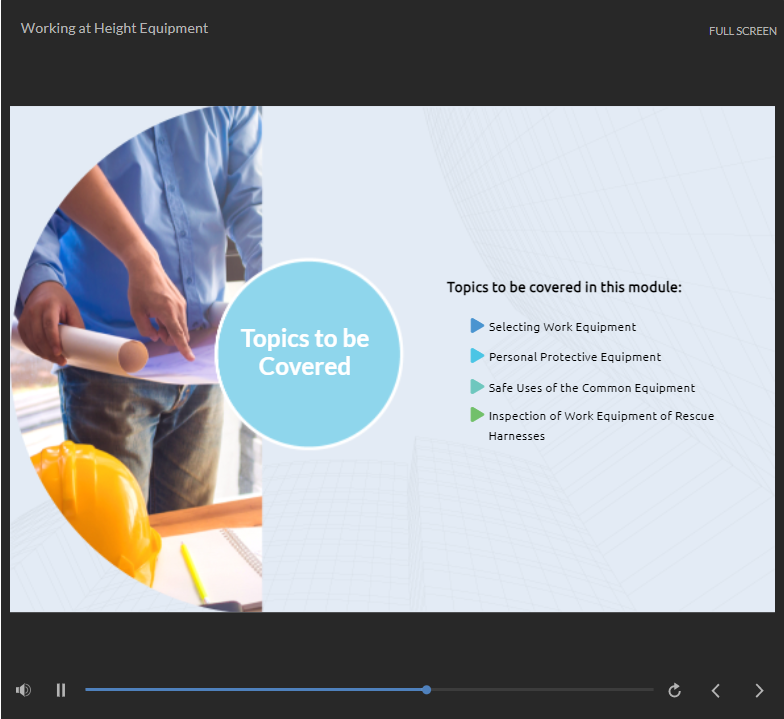Click the Topics to be covered heading
Image resolution: width=784 pixels, height=719 pixels.
tap(564, 287)
